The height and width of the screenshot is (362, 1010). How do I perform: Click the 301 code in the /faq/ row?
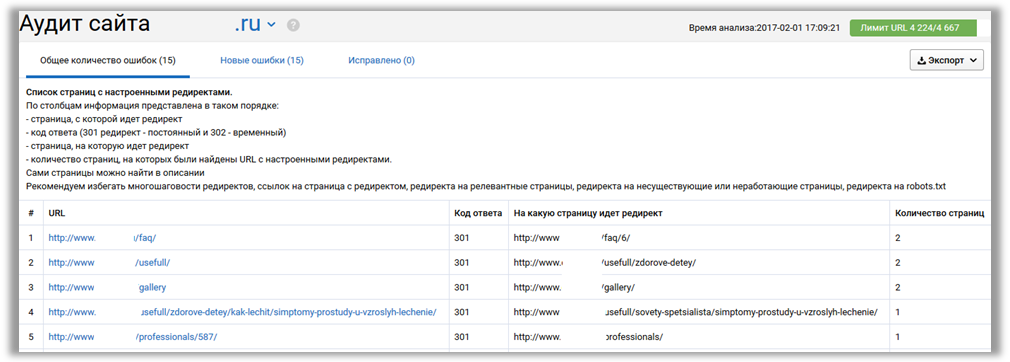pyautogui.click(x=462, y=238)
